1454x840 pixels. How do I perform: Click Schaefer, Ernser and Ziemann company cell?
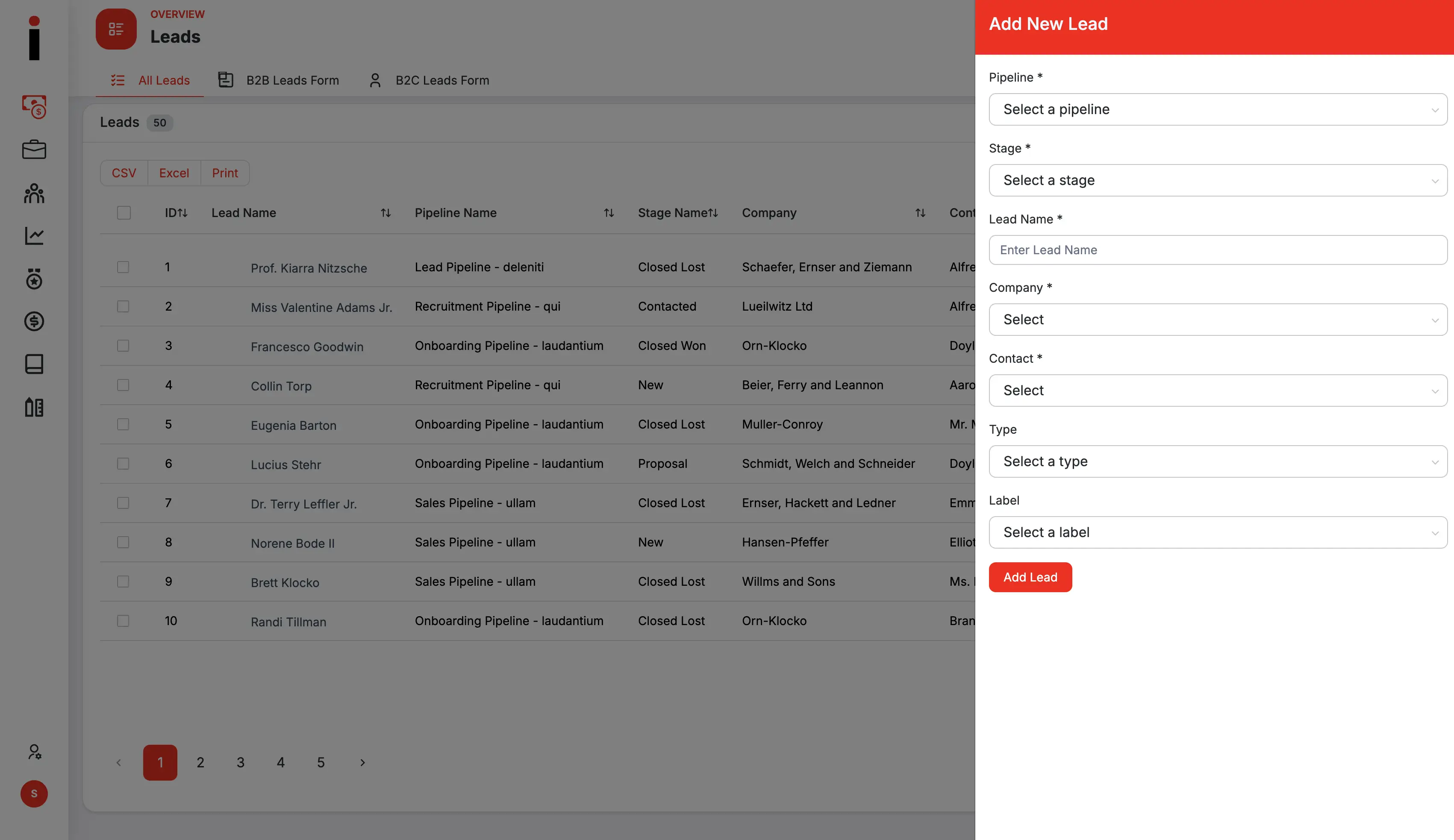click(827, 267)
